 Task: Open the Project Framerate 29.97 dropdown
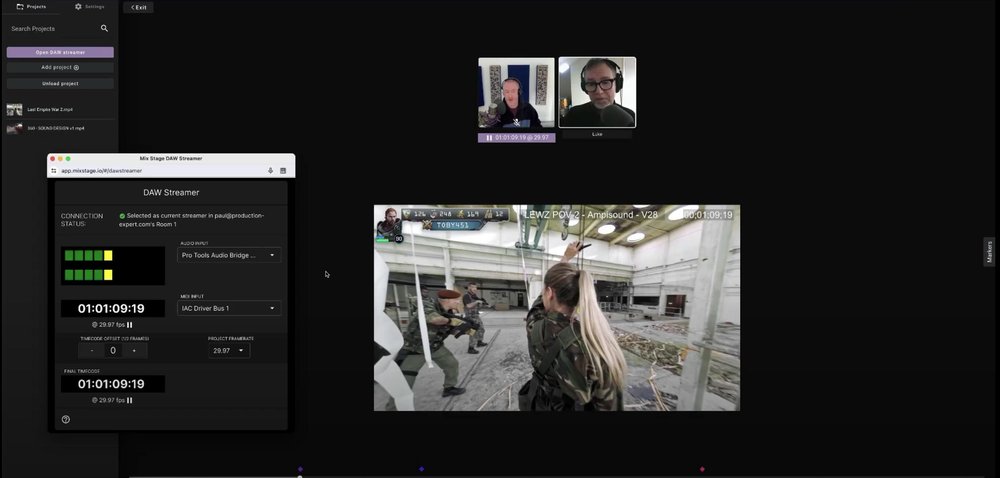(x=229, y=351)
